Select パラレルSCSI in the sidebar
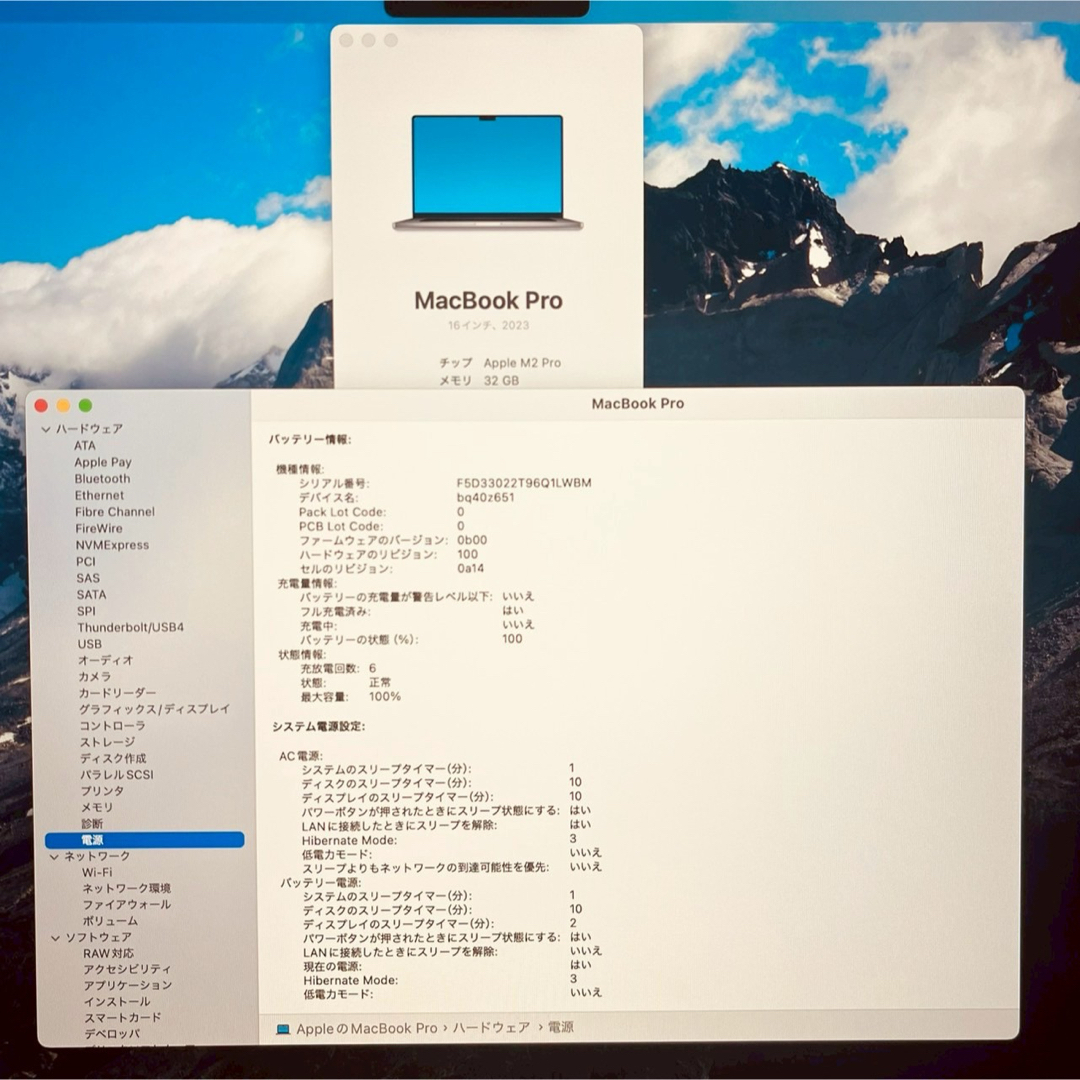Image resolution: width=1080 pixels, height=1080 pixels. tap(117, 775)
